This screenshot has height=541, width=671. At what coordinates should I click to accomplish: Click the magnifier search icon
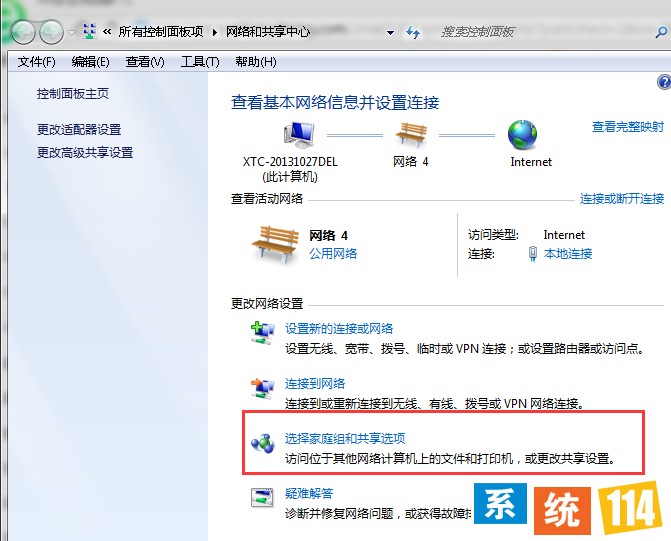[x=661, y=33]
